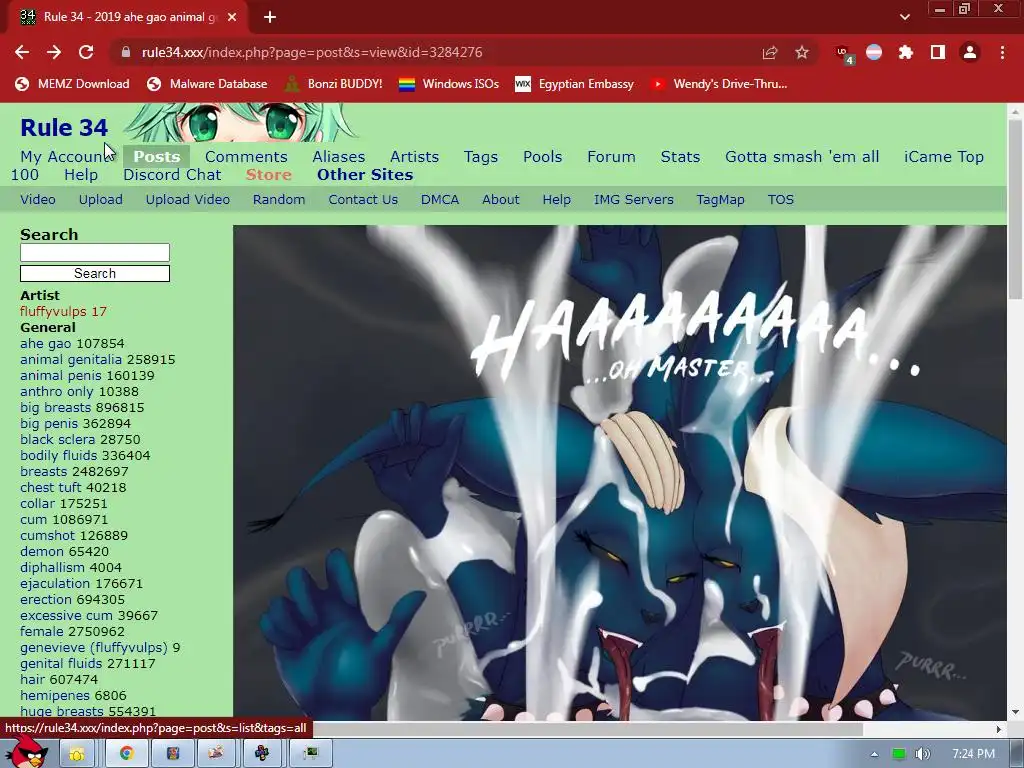Click the Video submenu link
The width and height of the screenshot is (1024, 768).
(x=38, y=200)
